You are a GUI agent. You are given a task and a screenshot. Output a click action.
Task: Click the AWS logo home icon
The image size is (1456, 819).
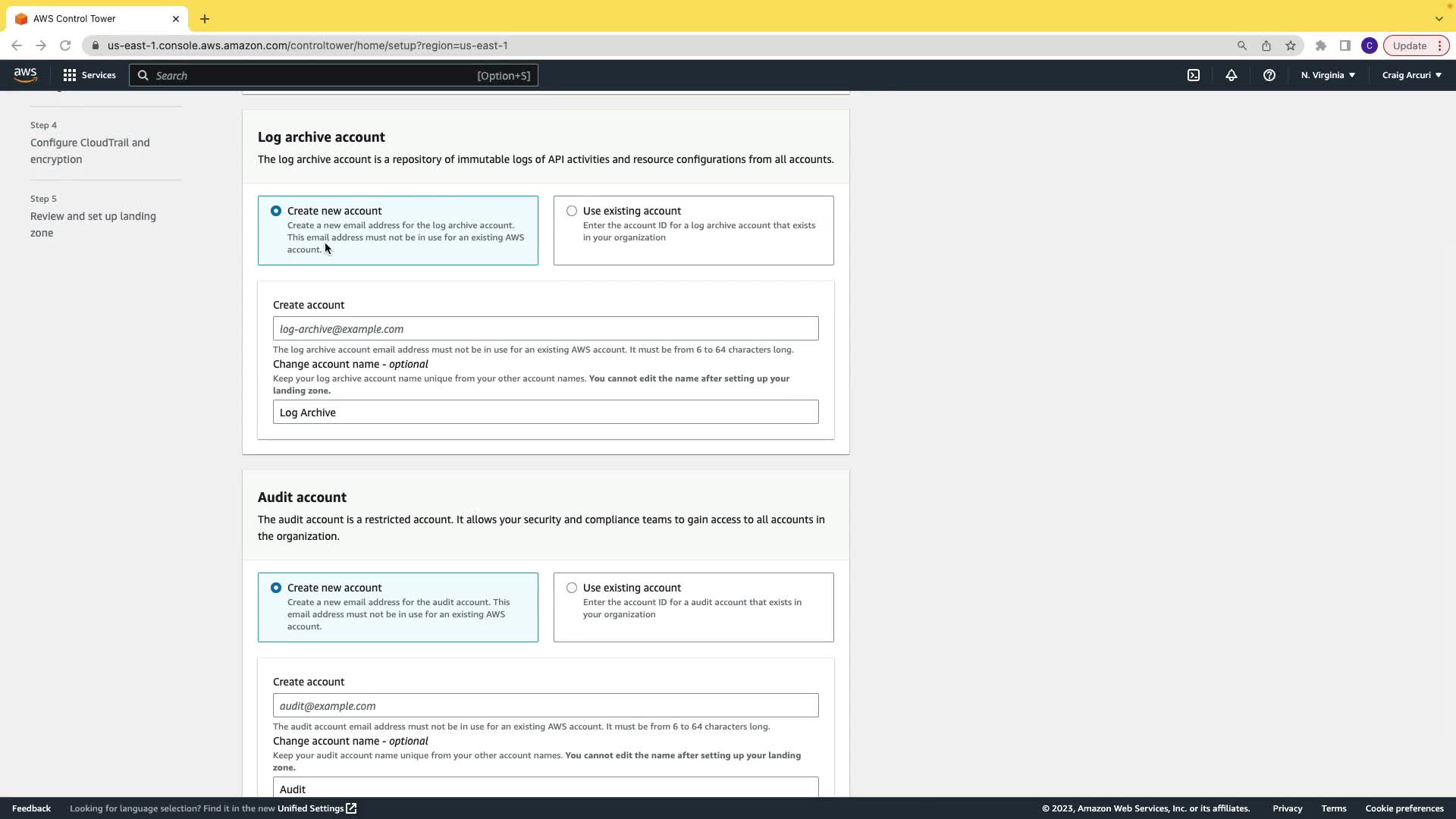coord(25,74)
